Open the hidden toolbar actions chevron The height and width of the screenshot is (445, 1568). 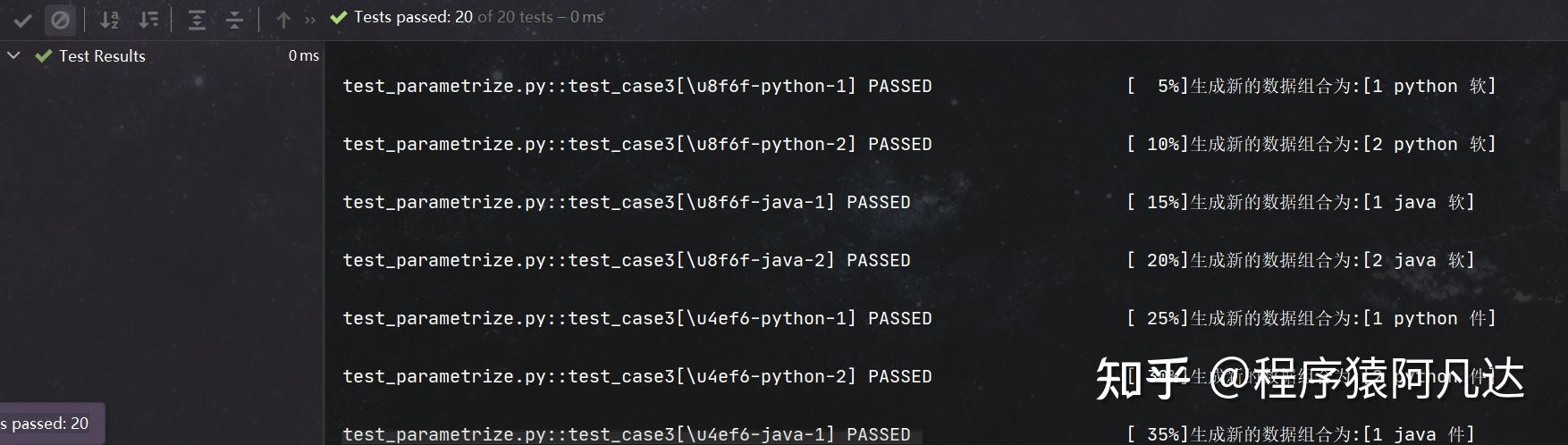[x=310, y=19]
